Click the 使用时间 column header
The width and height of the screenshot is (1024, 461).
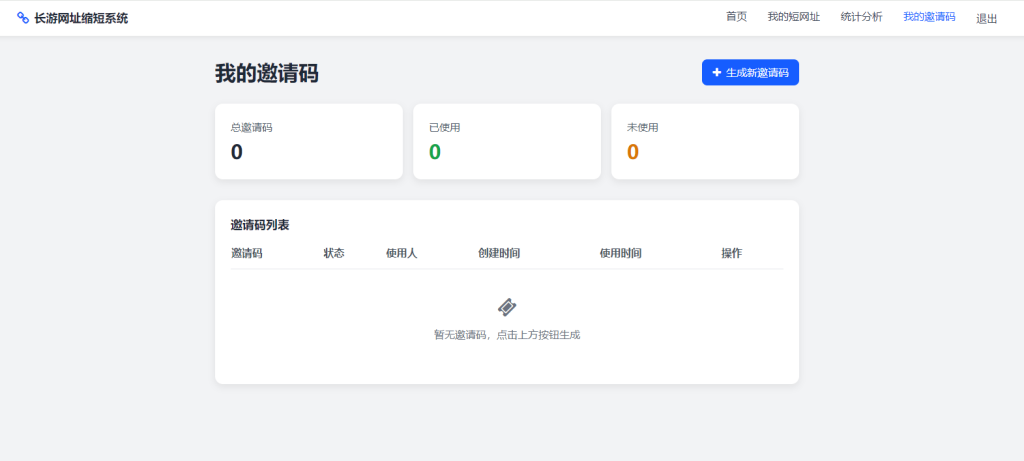(x=620, y=253)
